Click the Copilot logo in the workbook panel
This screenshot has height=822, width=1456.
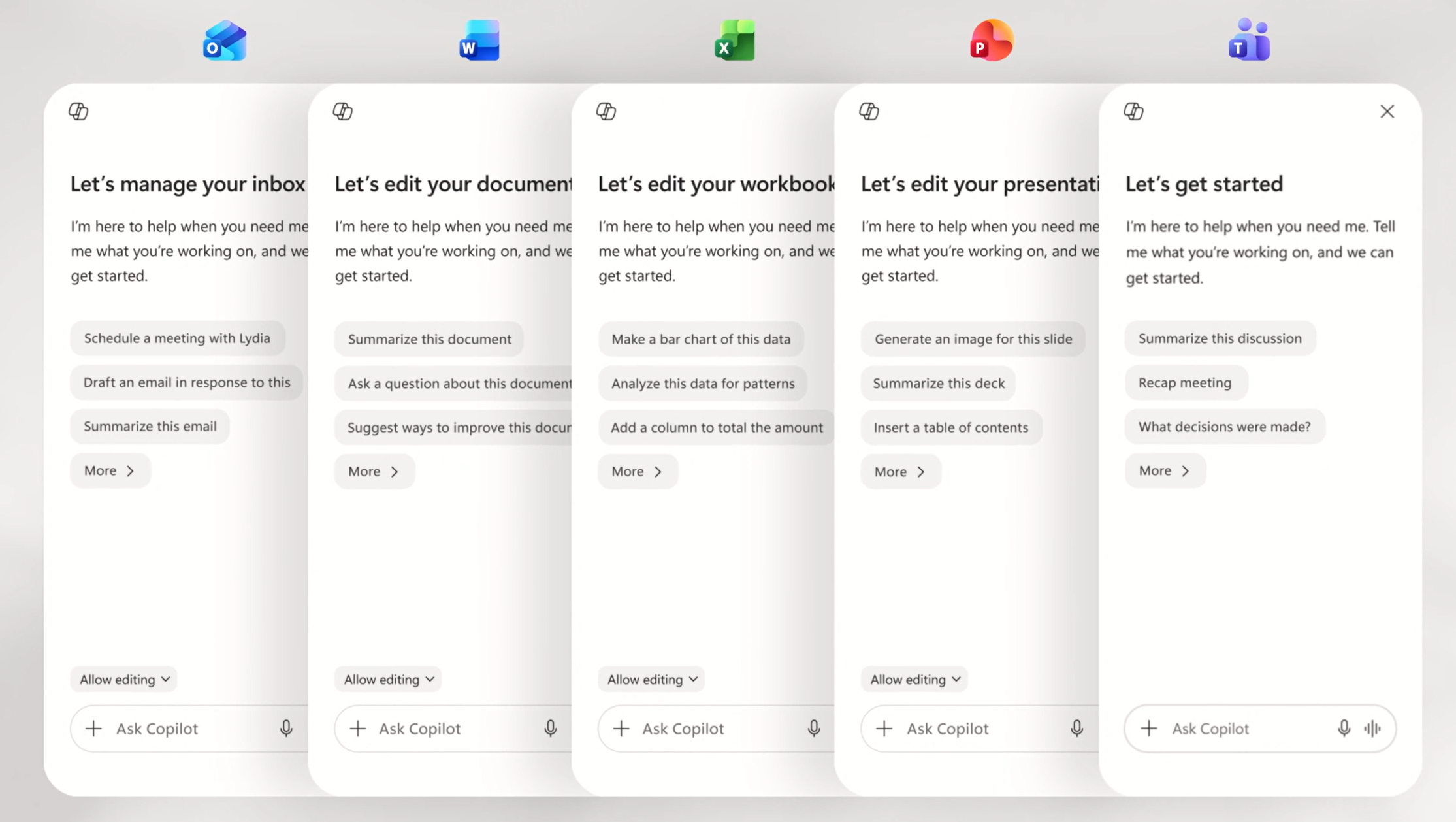pyautogui.click(x=606, y=111)
